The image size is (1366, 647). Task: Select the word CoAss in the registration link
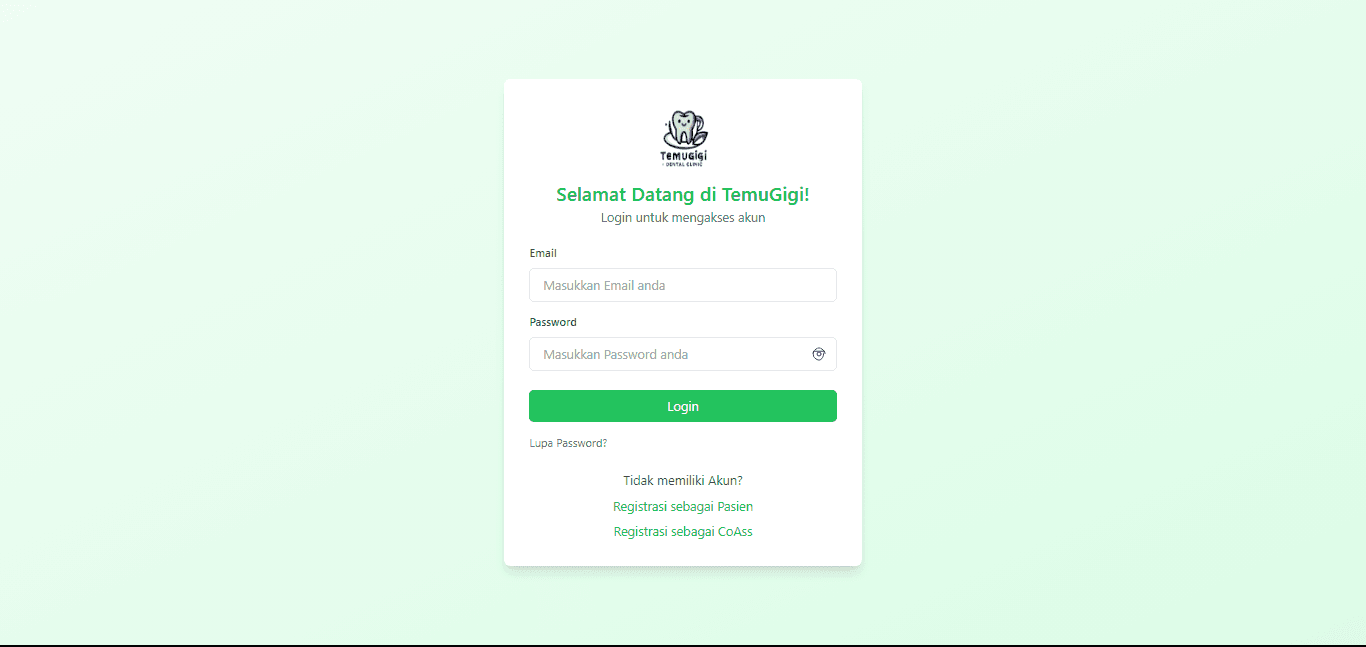click(x=735, y=532)
